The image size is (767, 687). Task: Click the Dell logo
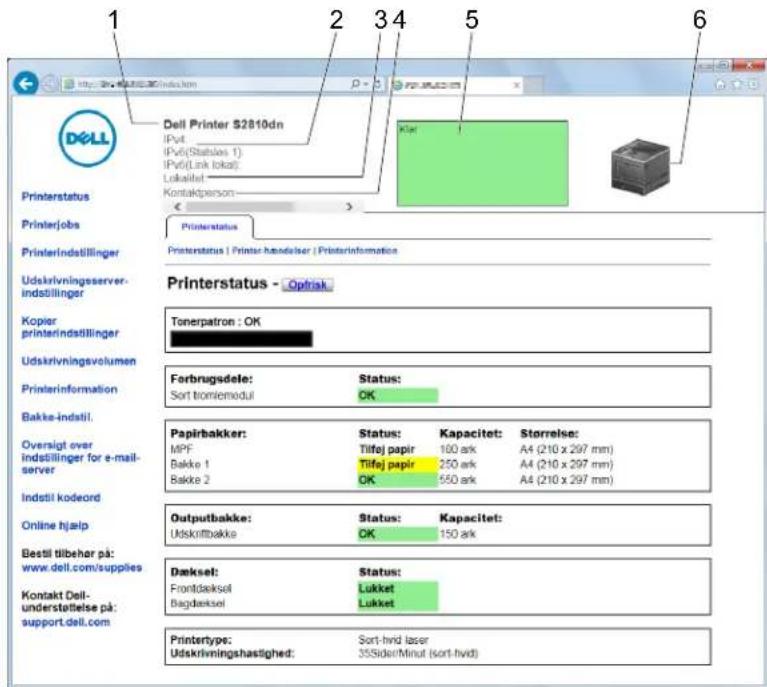[88, 138]
